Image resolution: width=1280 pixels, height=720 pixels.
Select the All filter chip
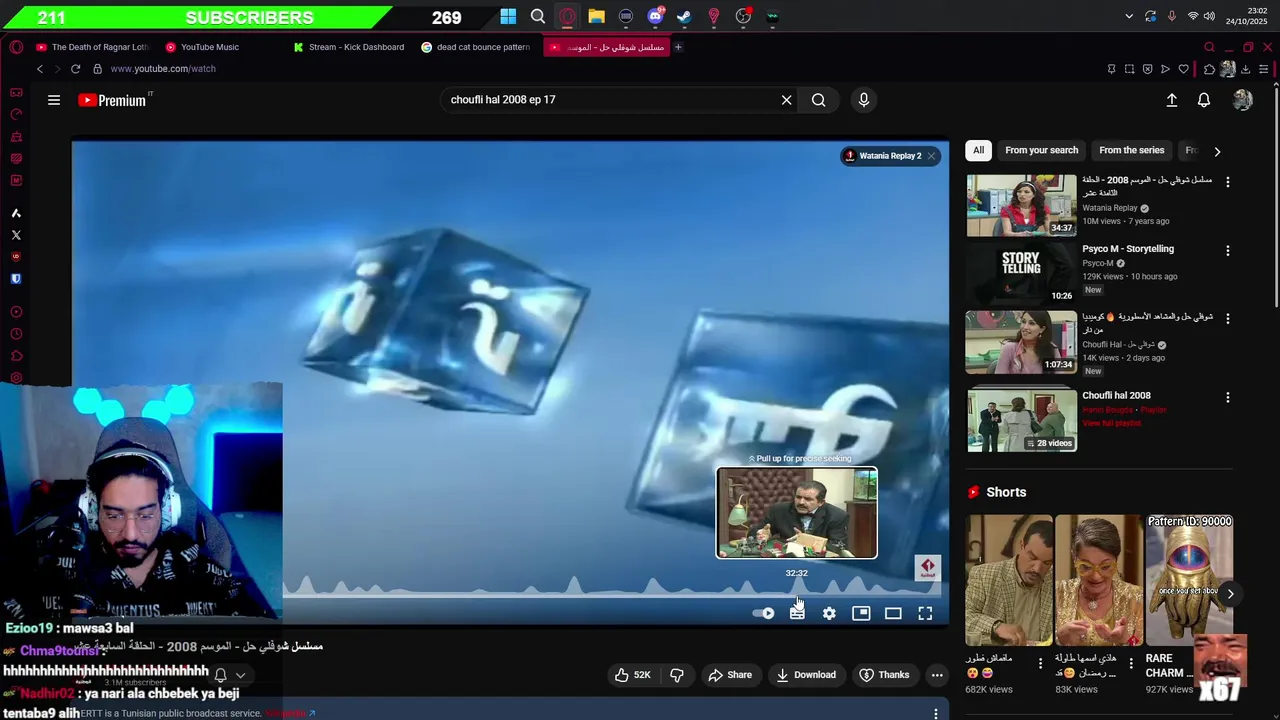[979, 150]
